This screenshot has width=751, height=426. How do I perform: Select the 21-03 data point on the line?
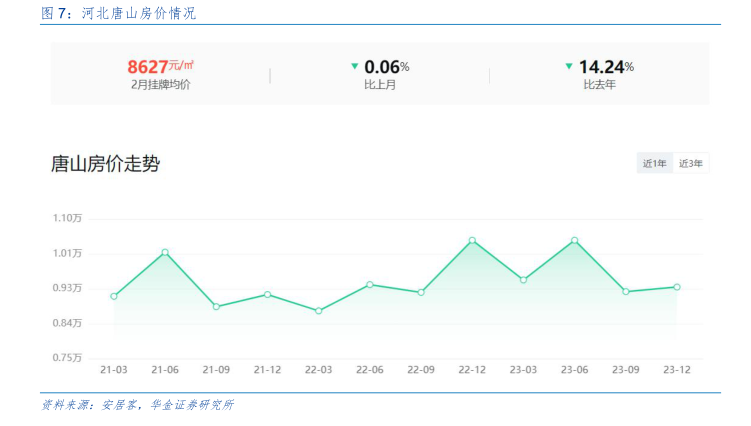pyautogui.click(x=114, y=296)
